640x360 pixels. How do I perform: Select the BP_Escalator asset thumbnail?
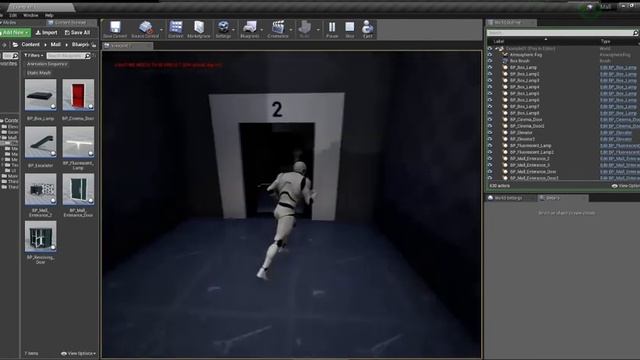click(40, 142)
